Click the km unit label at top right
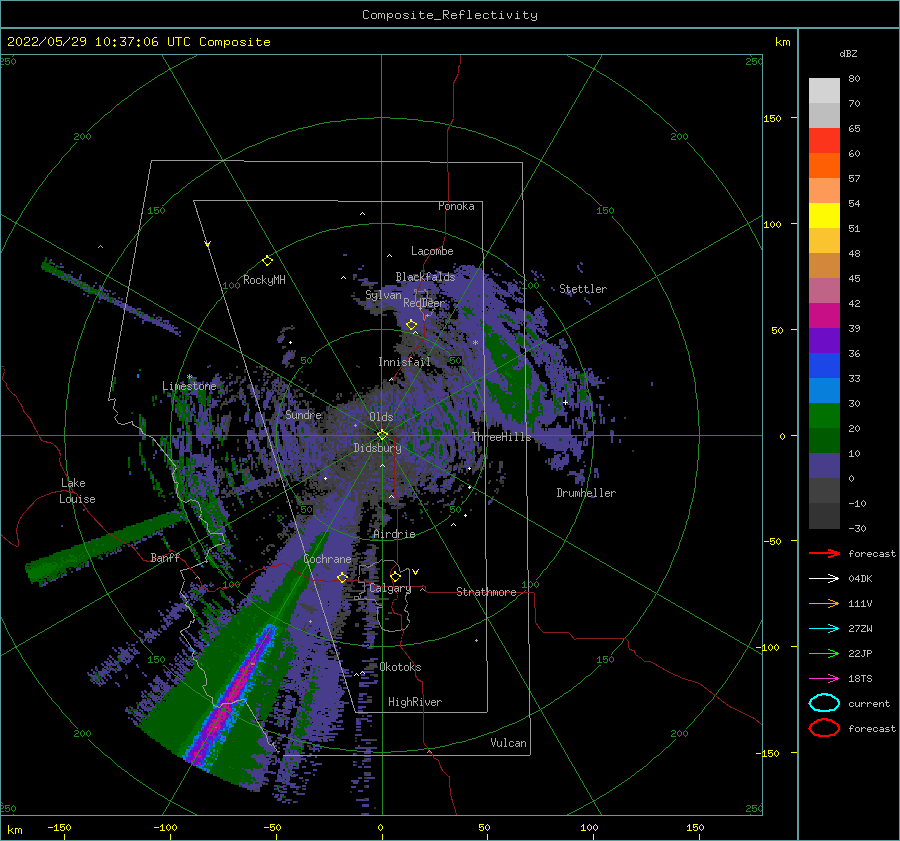 click(782, 42)
